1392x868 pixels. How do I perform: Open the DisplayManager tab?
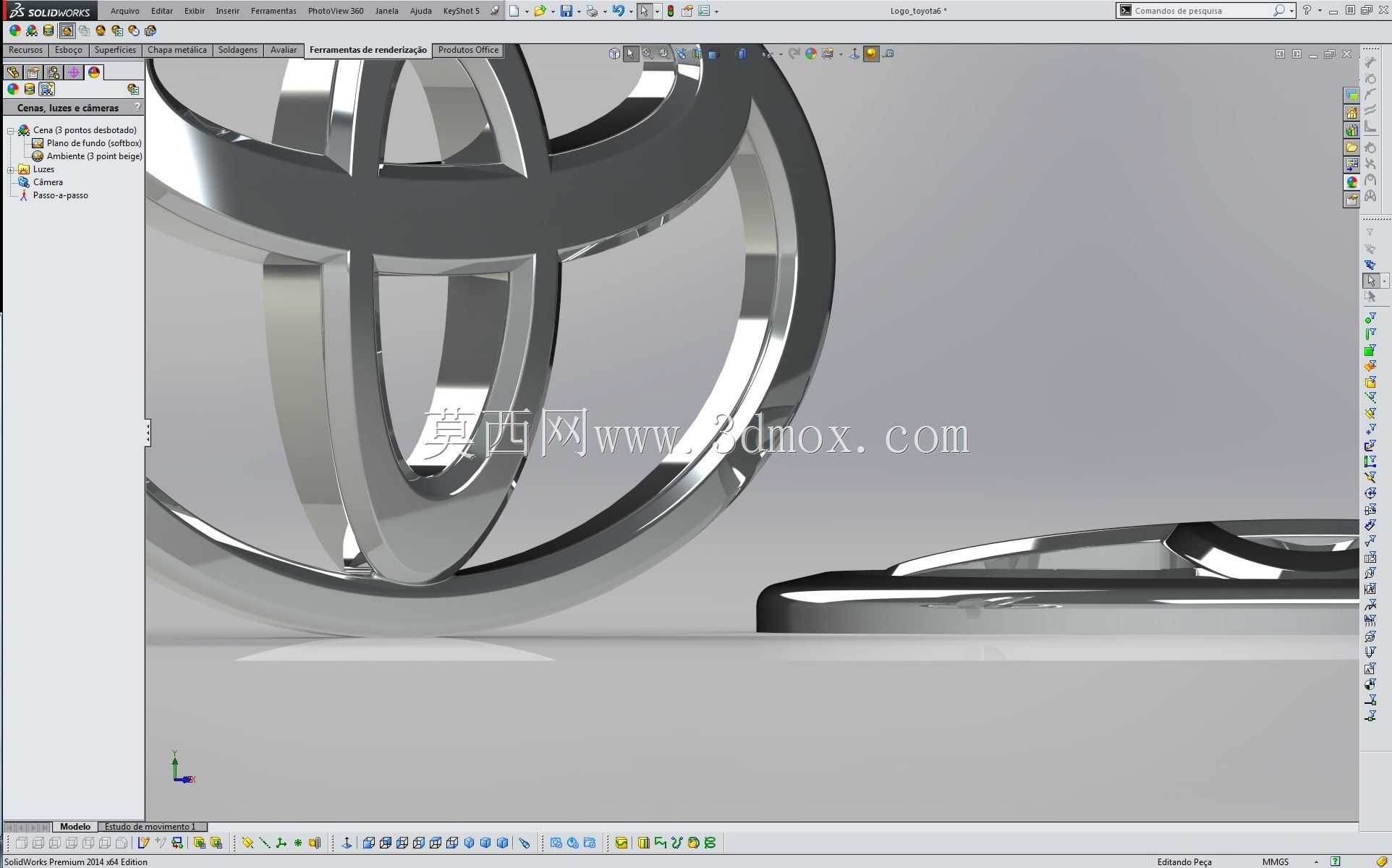94,72
